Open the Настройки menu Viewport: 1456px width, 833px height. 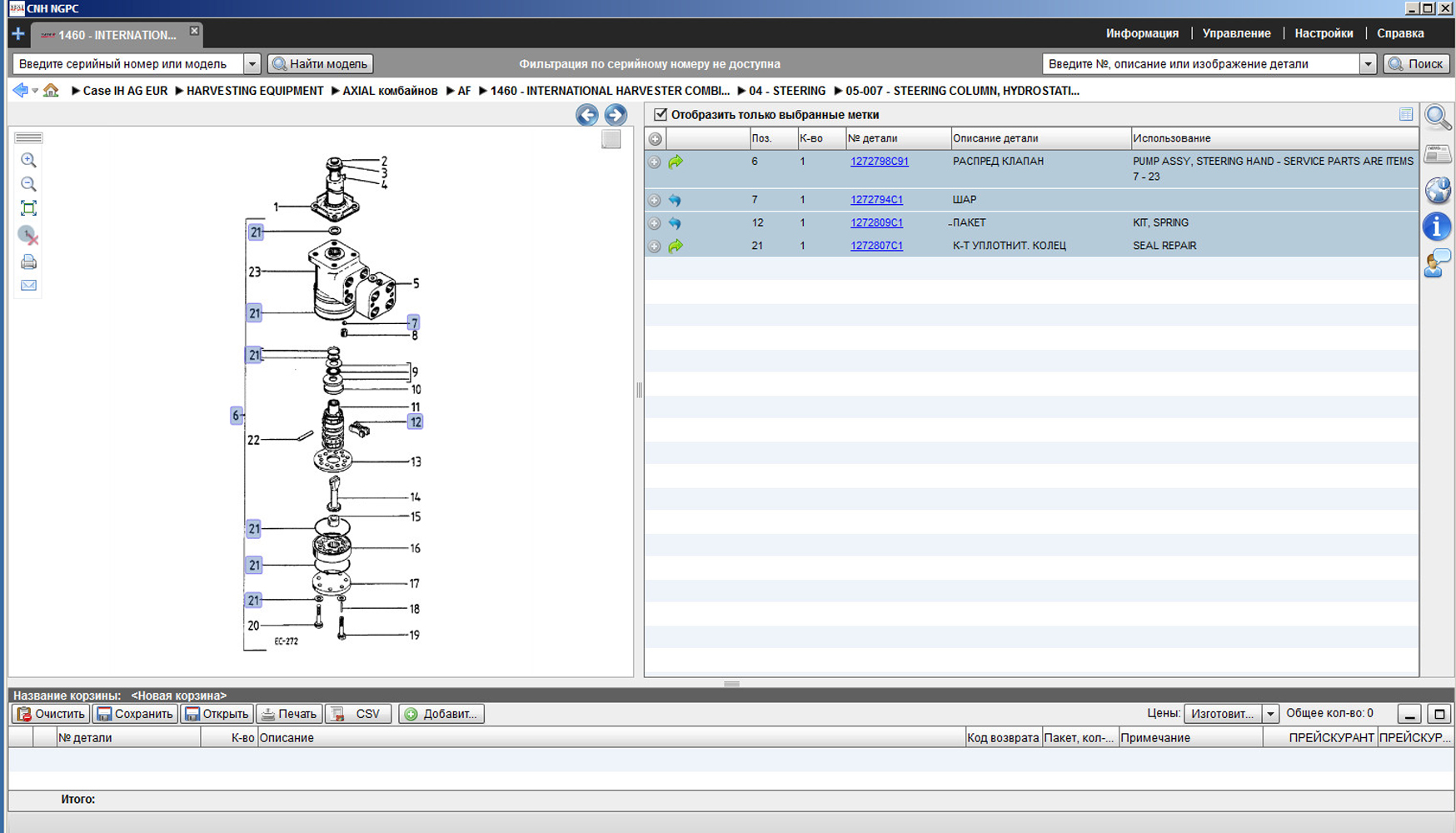[1323, 33]
